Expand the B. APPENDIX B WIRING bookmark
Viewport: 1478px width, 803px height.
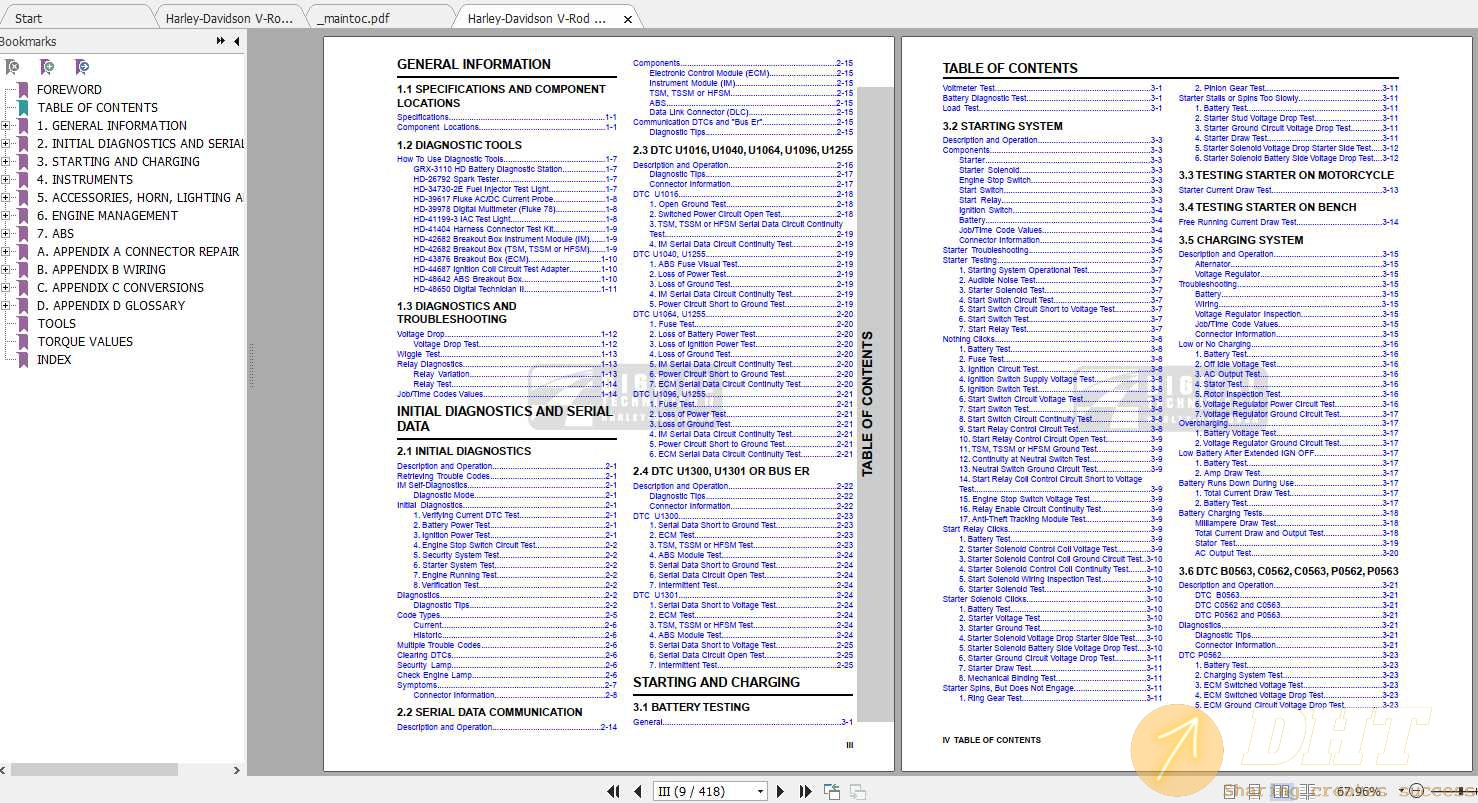click(x=6, y=270)
